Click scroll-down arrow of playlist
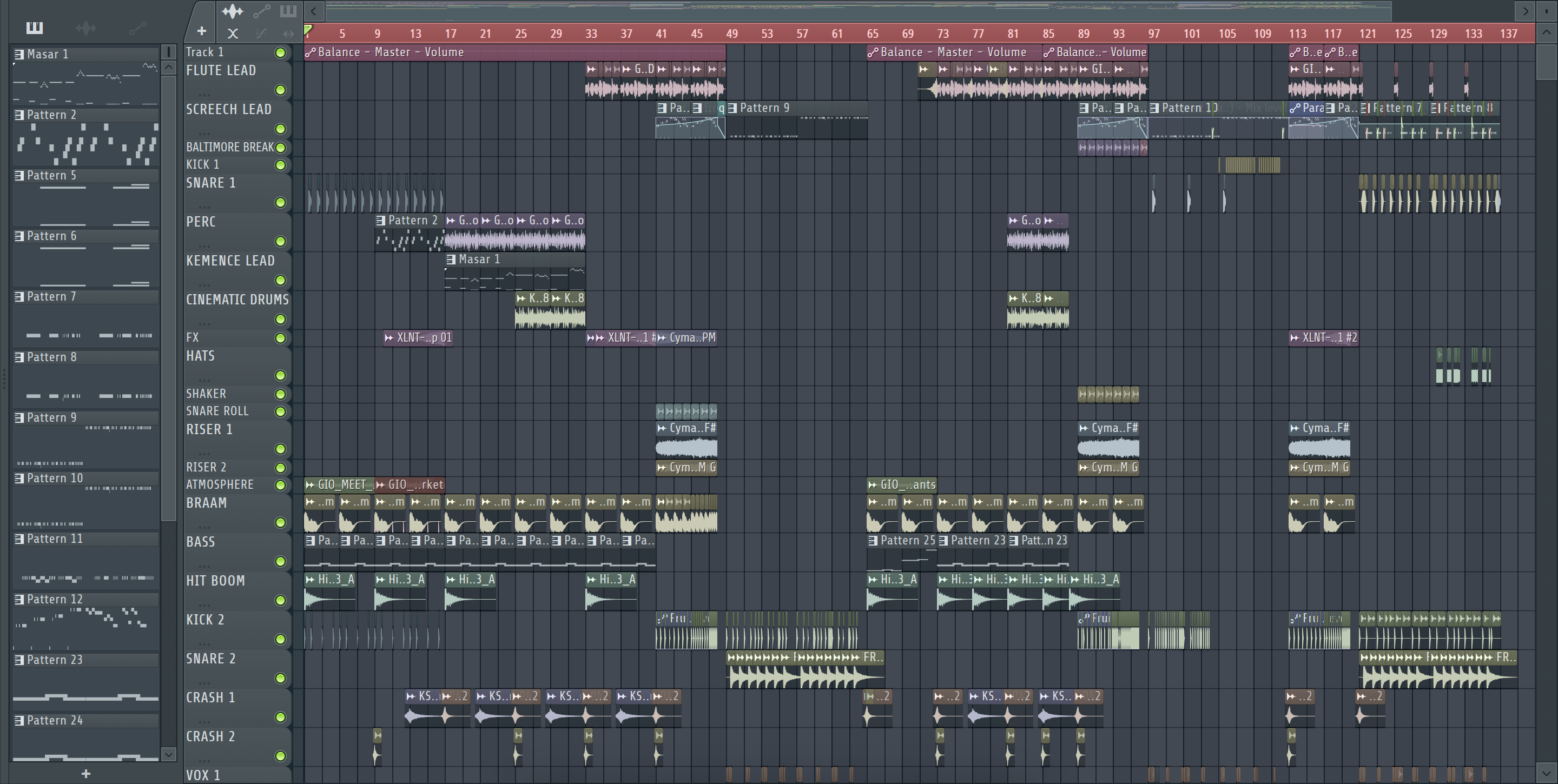This screenshot has height=784, width=1558. [1546, 773]
